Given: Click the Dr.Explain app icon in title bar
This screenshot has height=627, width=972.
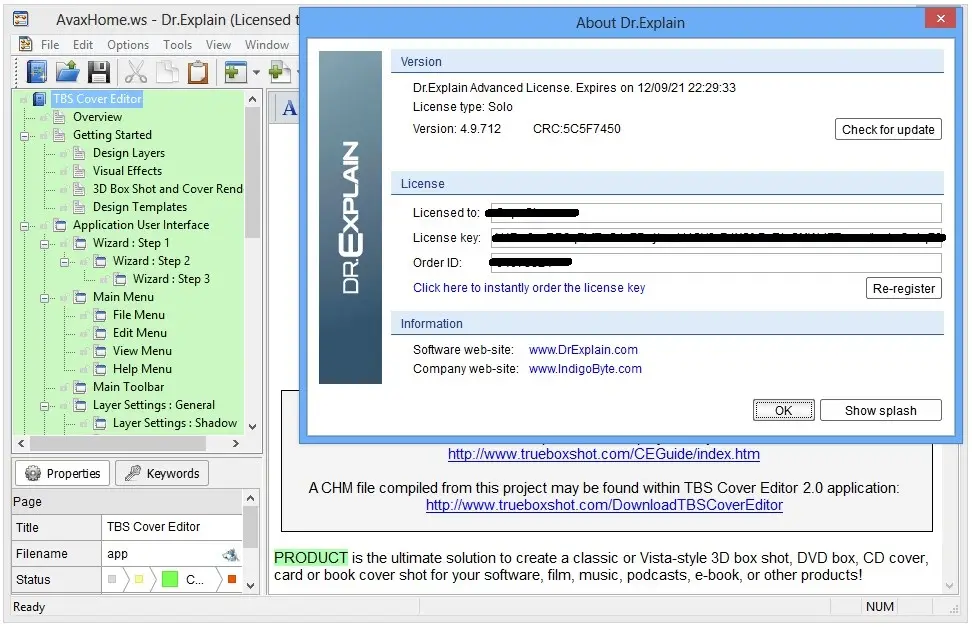Looking at the screenshot, I should tap(20, 19).
